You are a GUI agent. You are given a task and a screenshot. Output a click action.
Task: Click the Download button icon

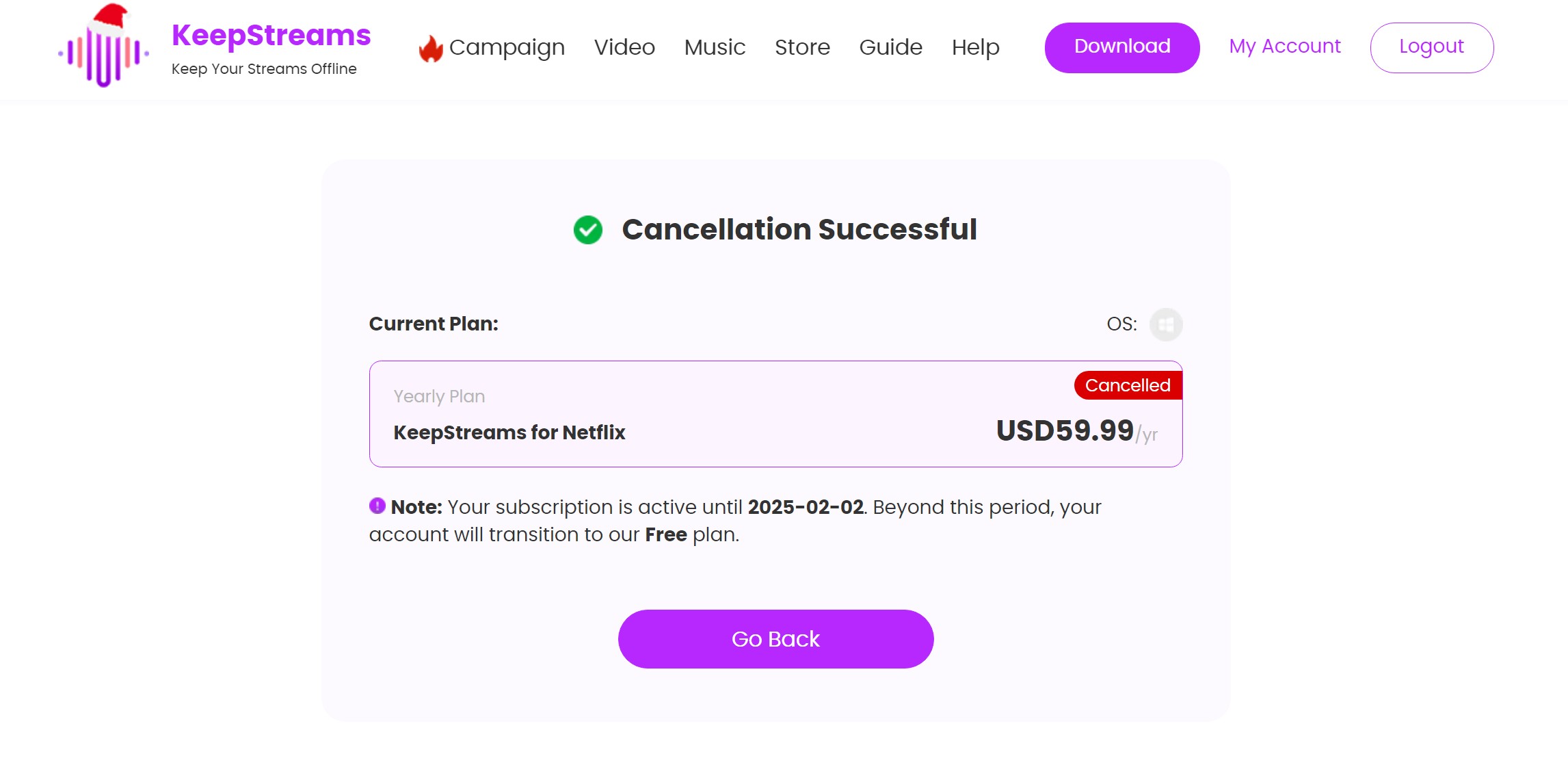tap(1122, 46)
